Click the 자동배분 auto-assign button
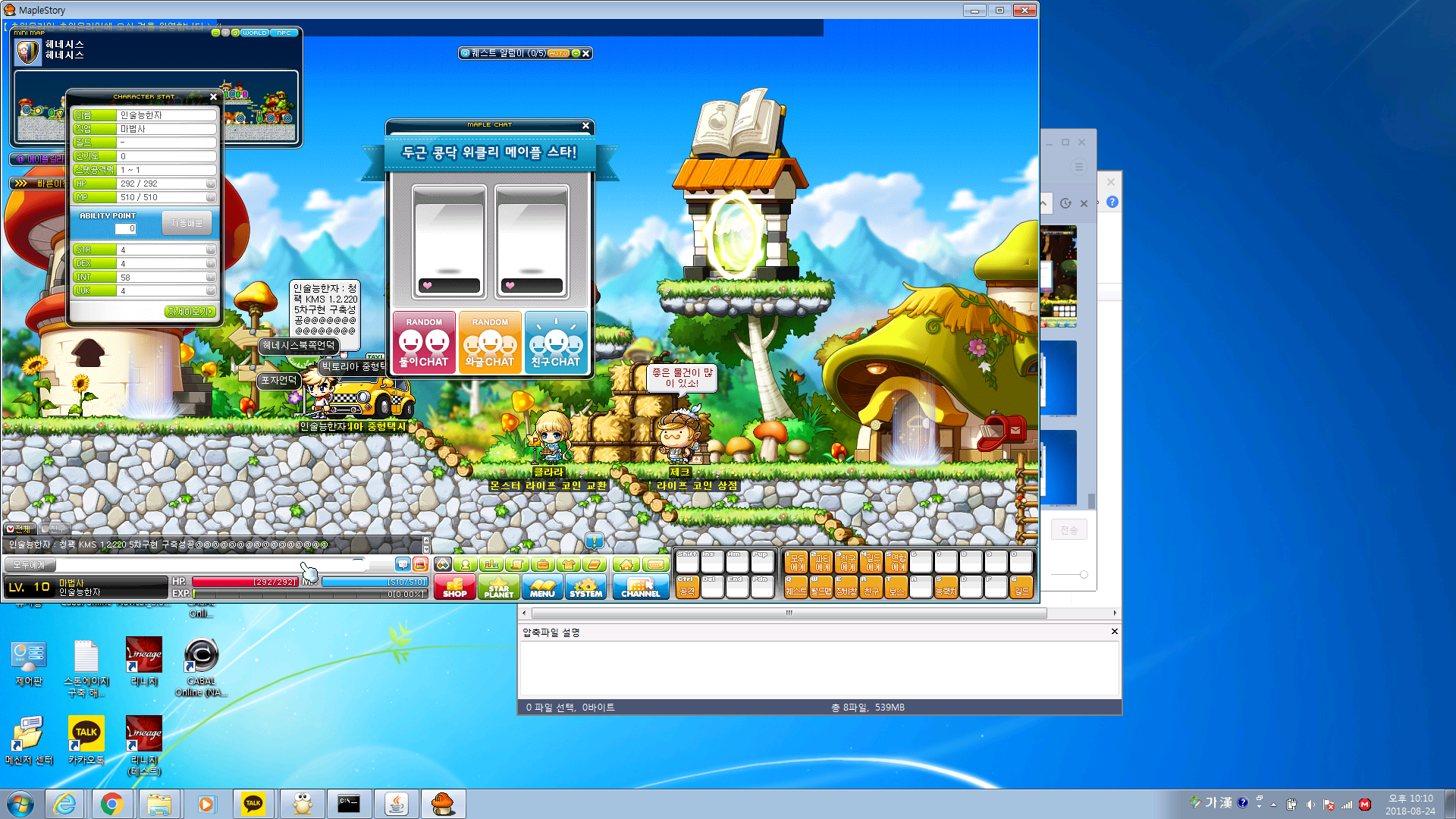 pyautogui.click(x=187, y=223)
